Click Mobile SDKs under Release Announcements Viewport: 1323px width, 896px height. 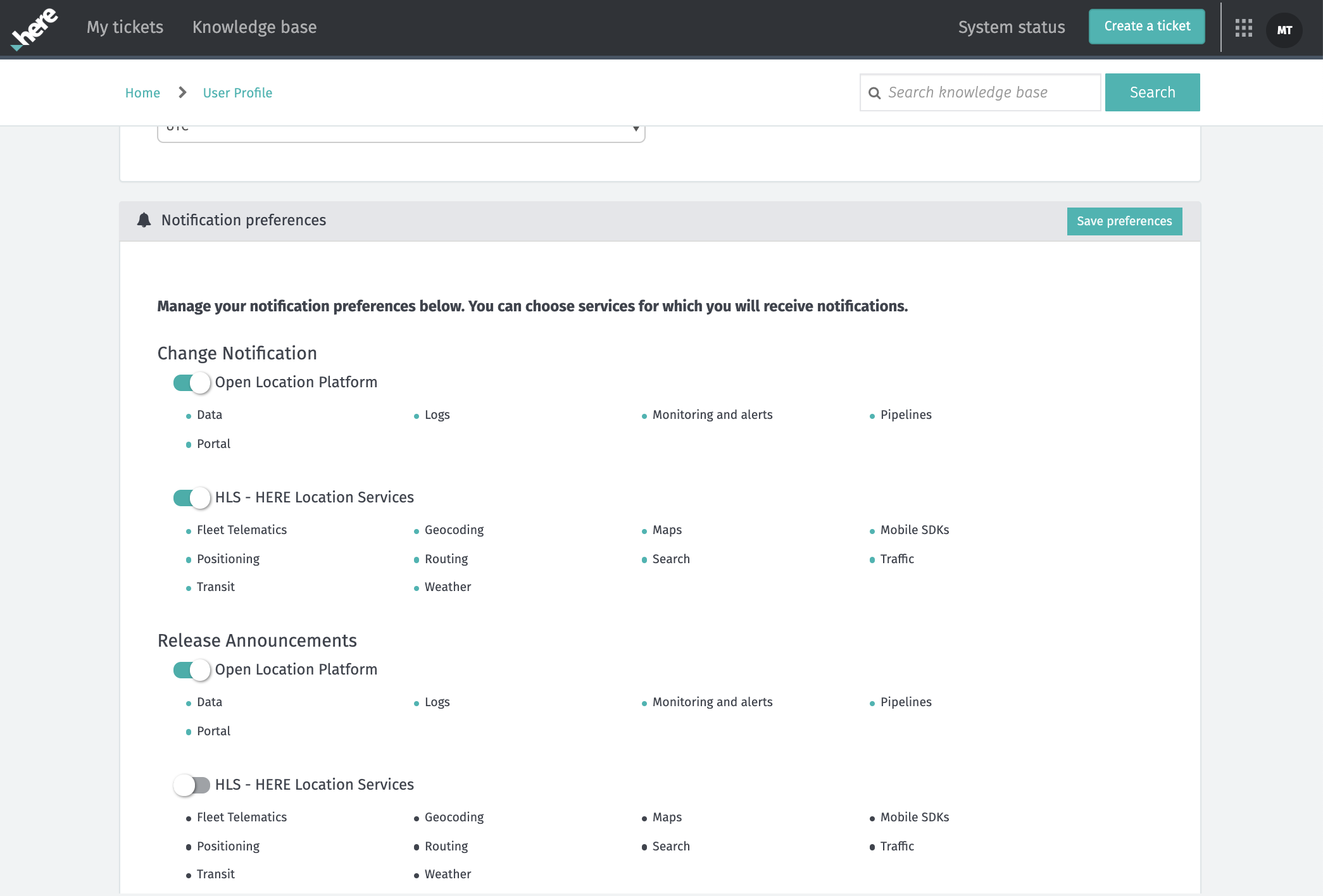(x=915, y=818)
